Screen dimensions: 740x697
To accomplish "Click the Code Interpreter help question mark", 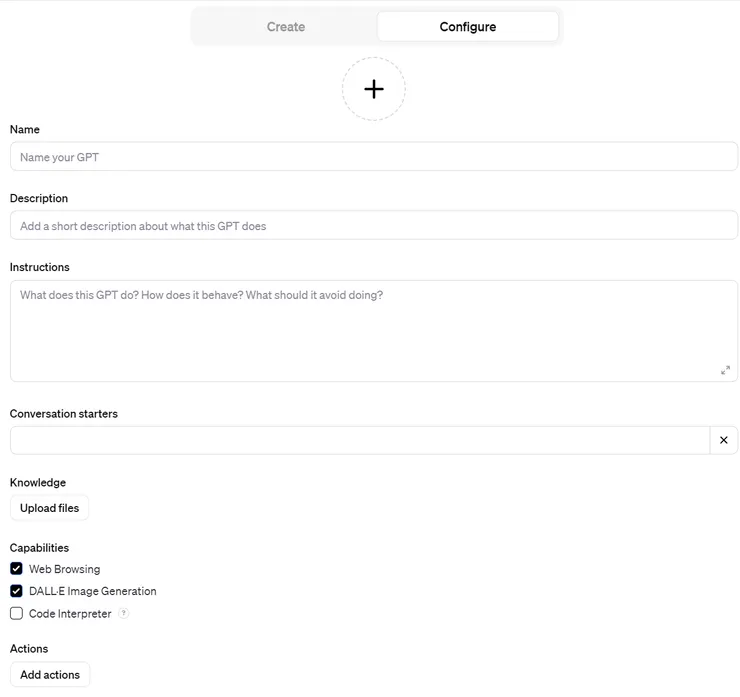I will point(124,614).
